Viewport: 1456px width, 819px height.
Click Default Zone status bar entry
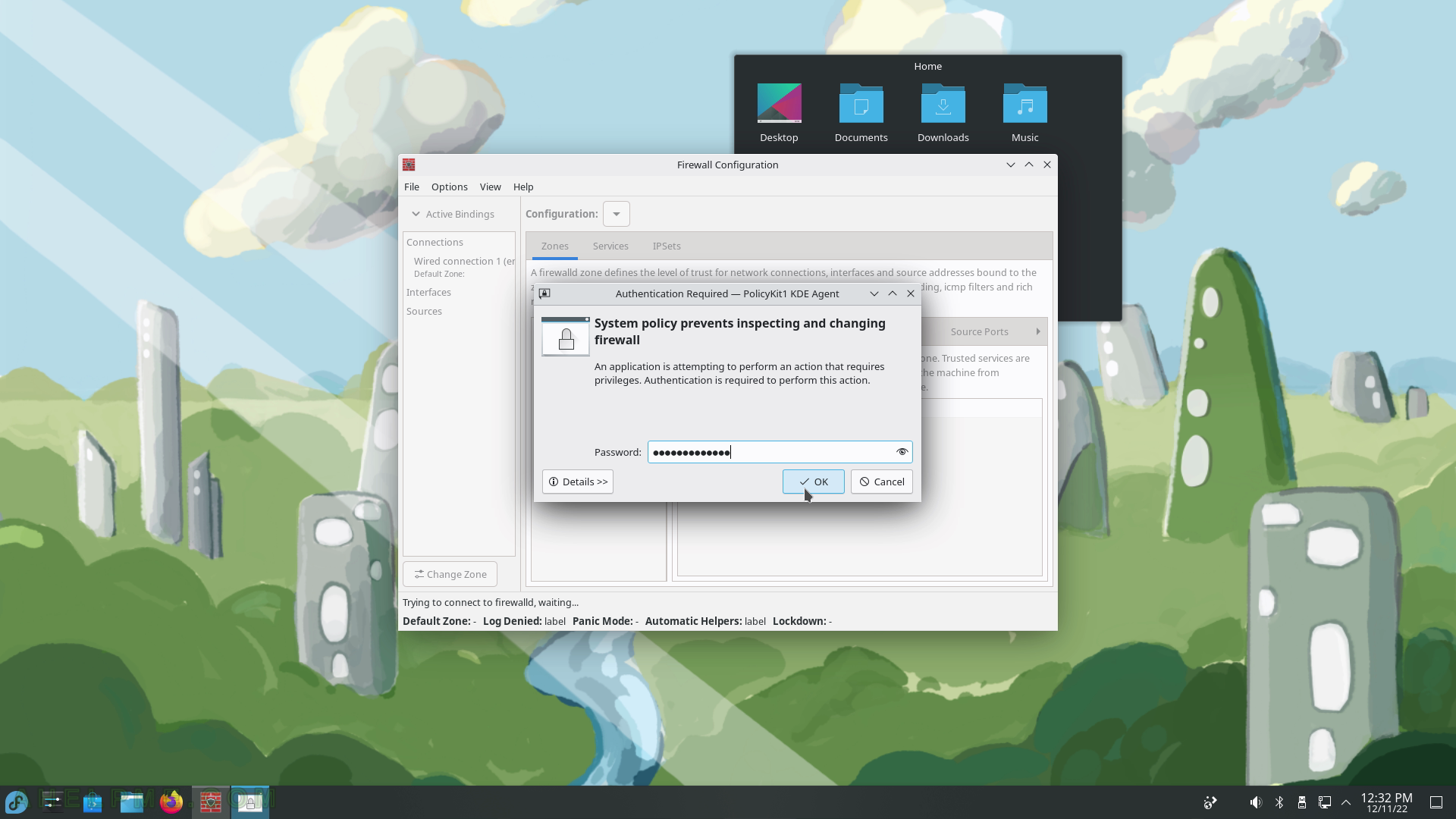(439, 621)
